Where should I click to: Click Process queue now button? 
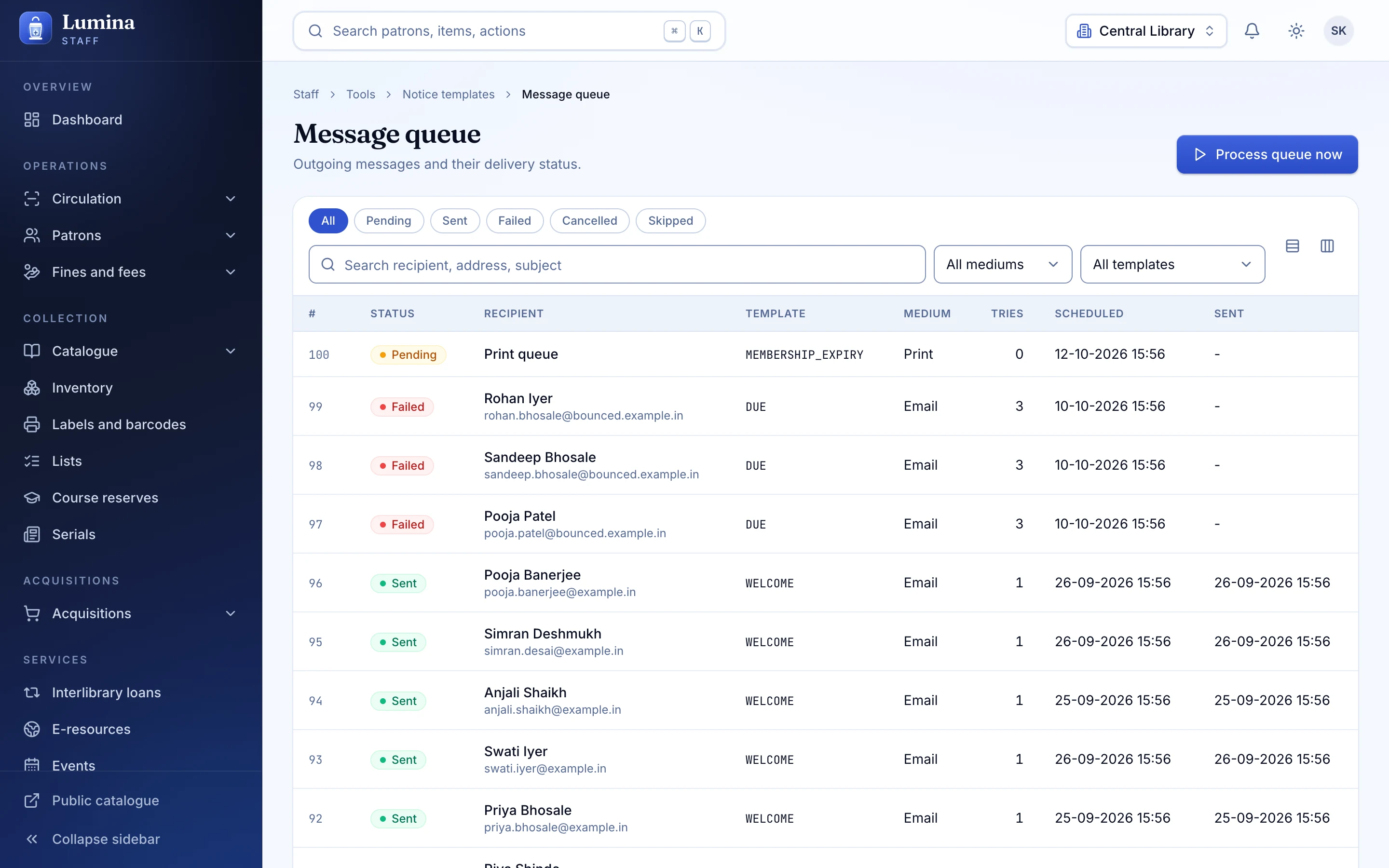(1267, 154)
